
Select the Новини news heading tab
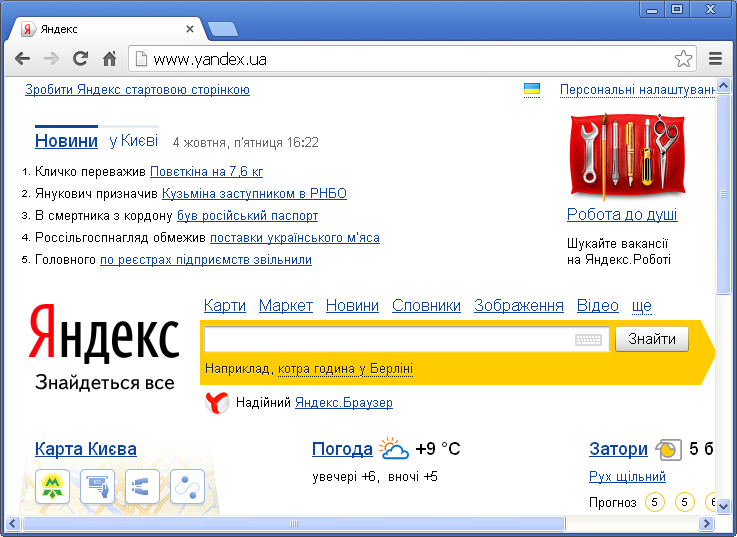click(66, 141)
